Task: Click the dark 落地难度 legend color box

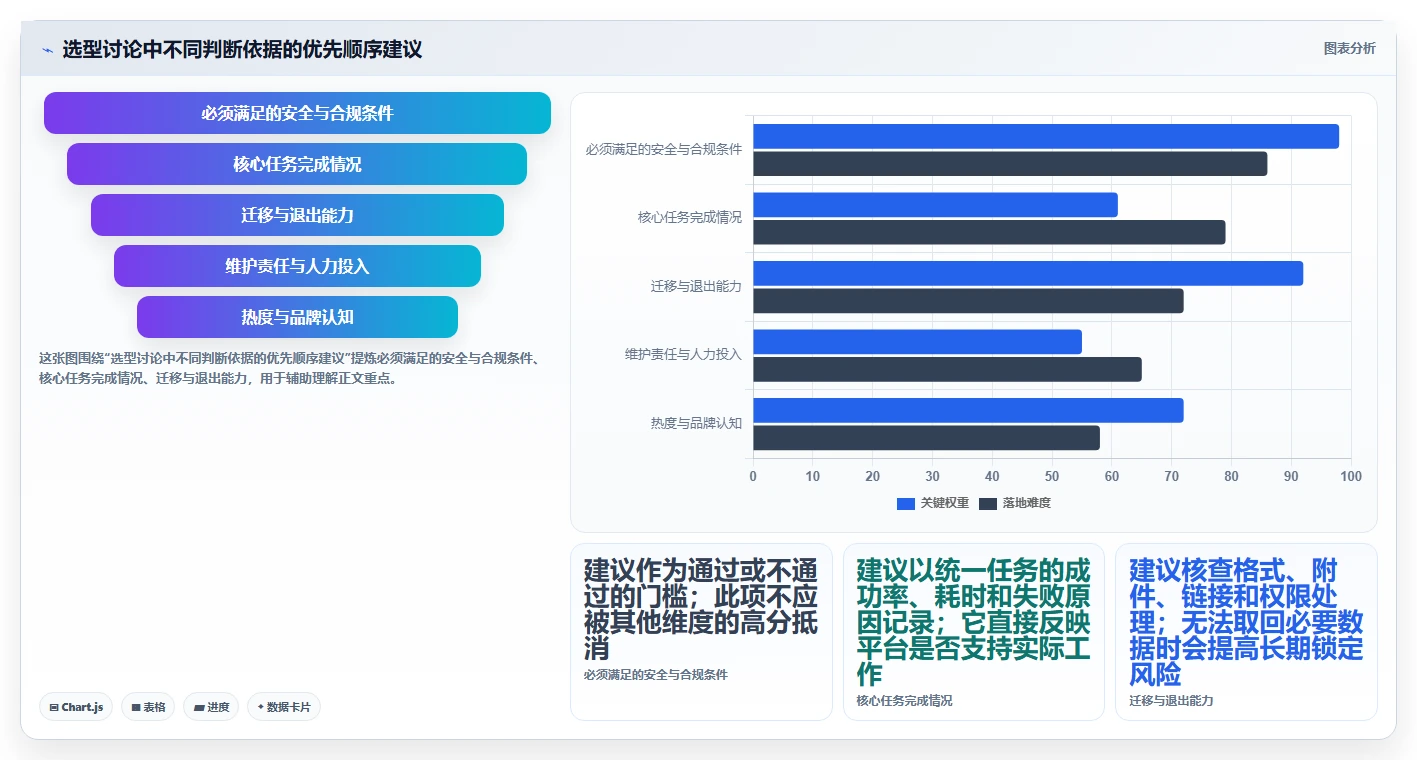Action: [x=988, y=503]
